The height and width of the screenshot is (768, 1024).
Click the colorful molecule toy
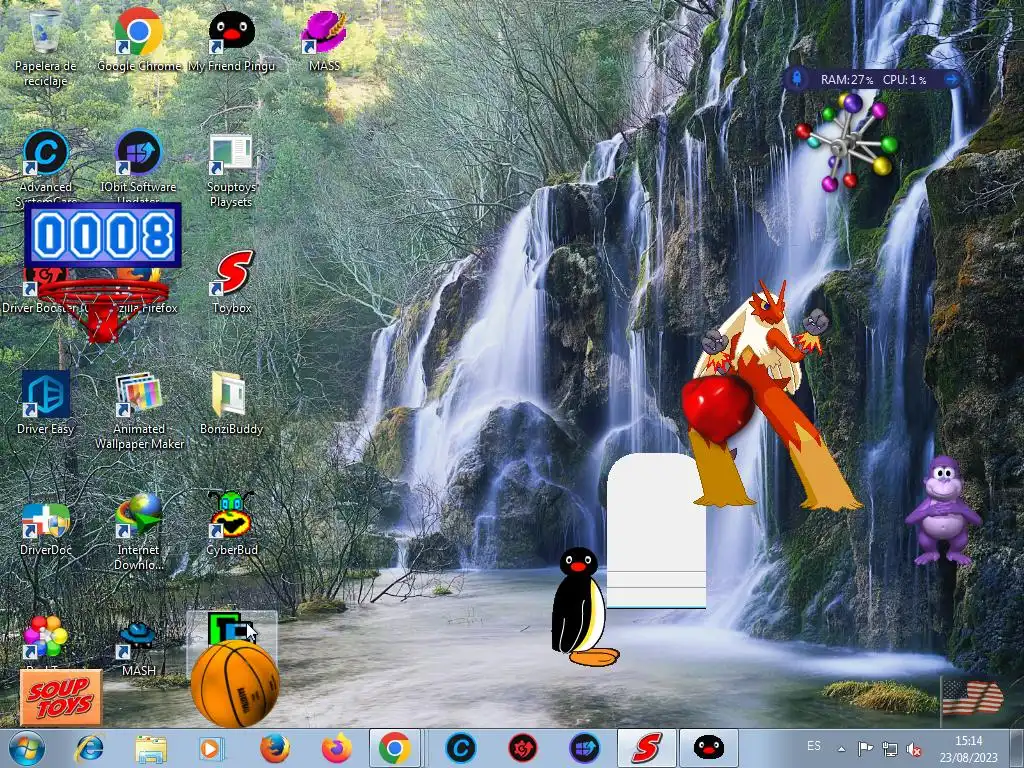(847, 141)
